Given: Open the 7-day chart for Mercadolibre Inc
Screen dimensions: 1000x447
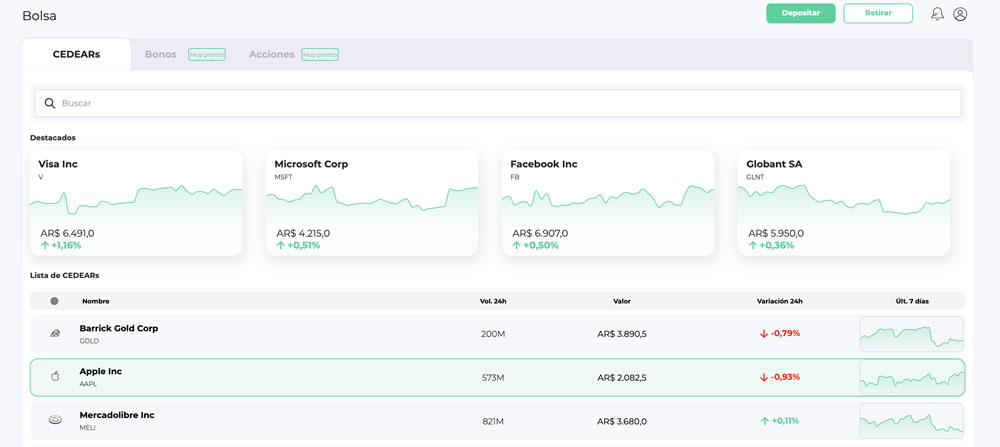Looking at the screenshot, I should [x=911, y=421].
